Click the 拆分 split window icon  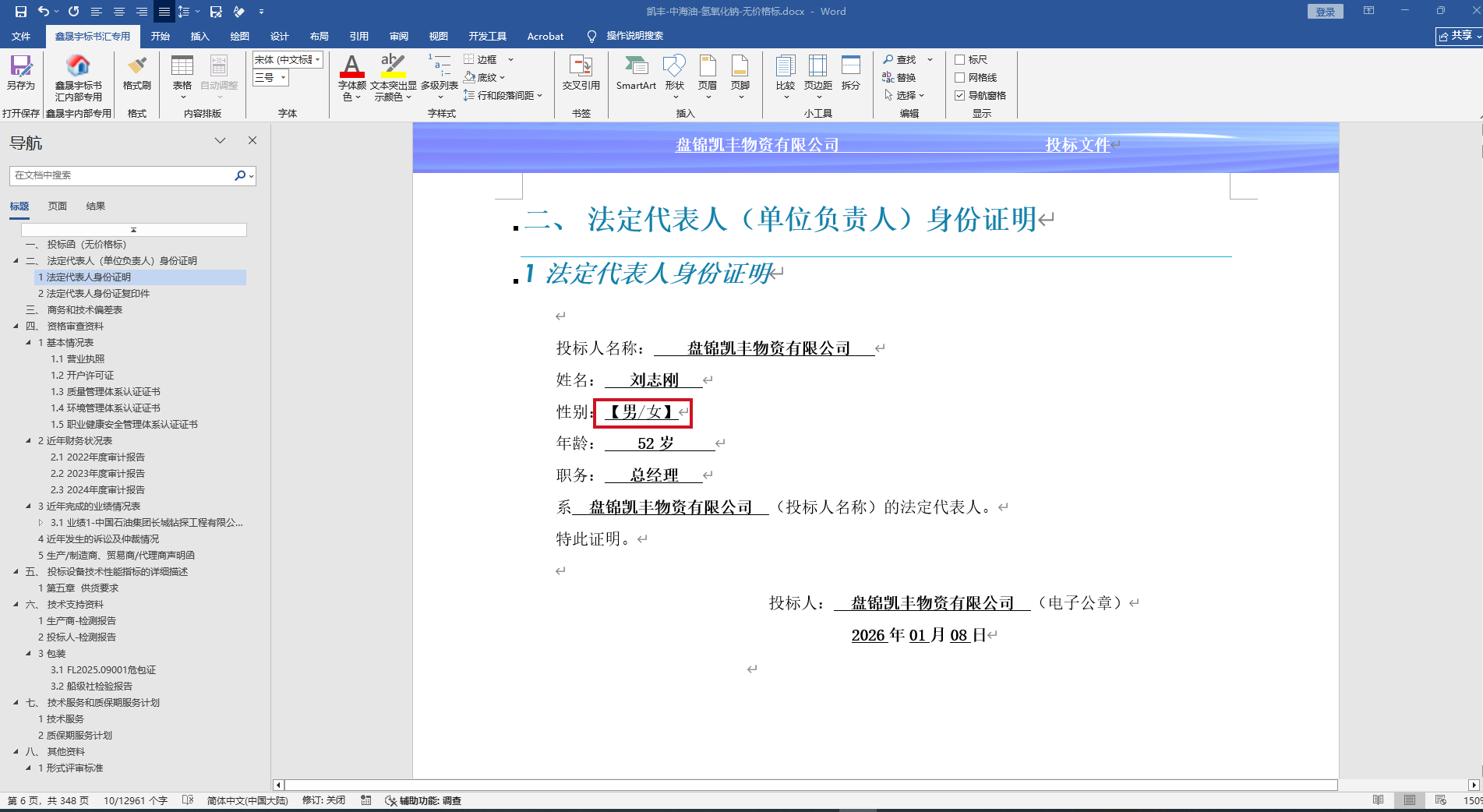pyautogui.click(x=851, y=72)
